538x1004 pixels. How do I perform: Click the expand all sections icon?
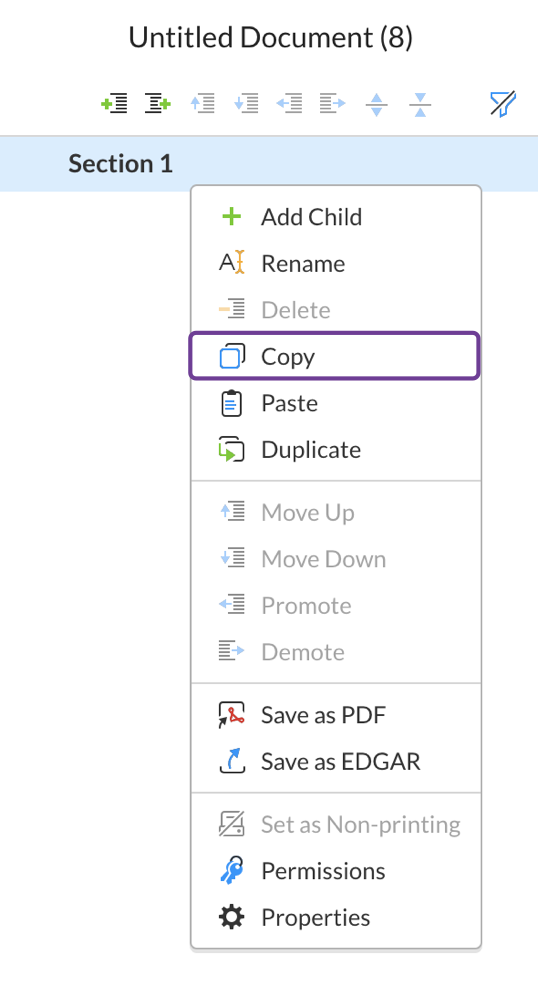pos(377,104)
